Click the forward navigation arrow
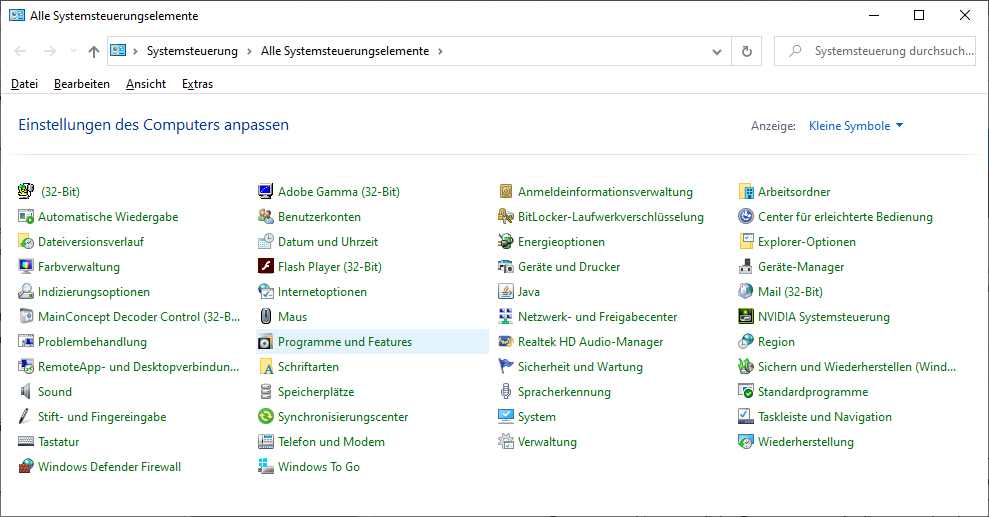 [49, 51]
